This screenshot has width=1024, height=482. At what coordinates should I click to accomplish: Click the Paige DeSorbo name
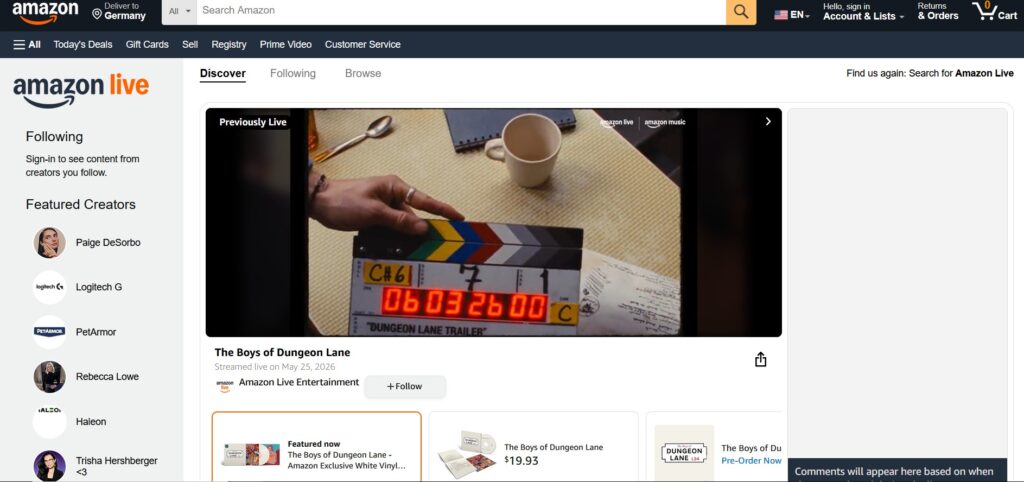108,243
